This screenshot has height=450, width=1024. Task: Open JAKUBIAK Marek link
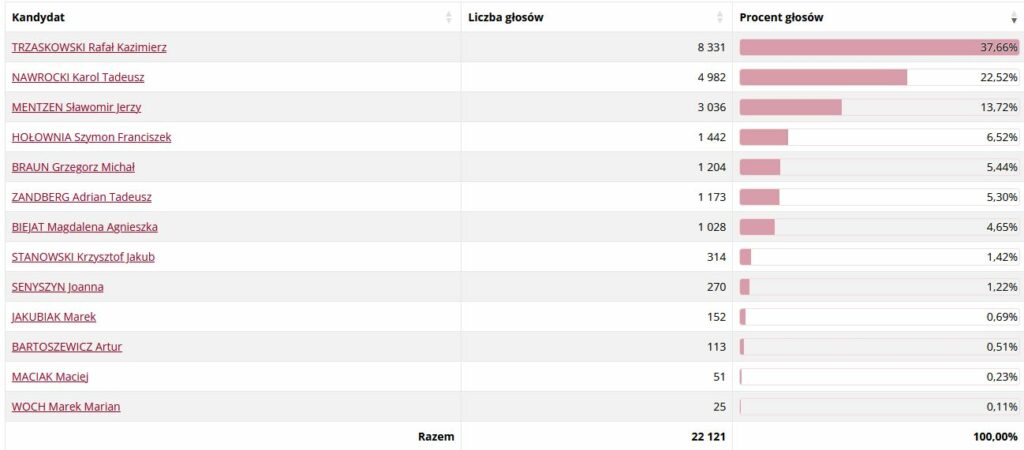pyautogui.click(x=54, y=317)
